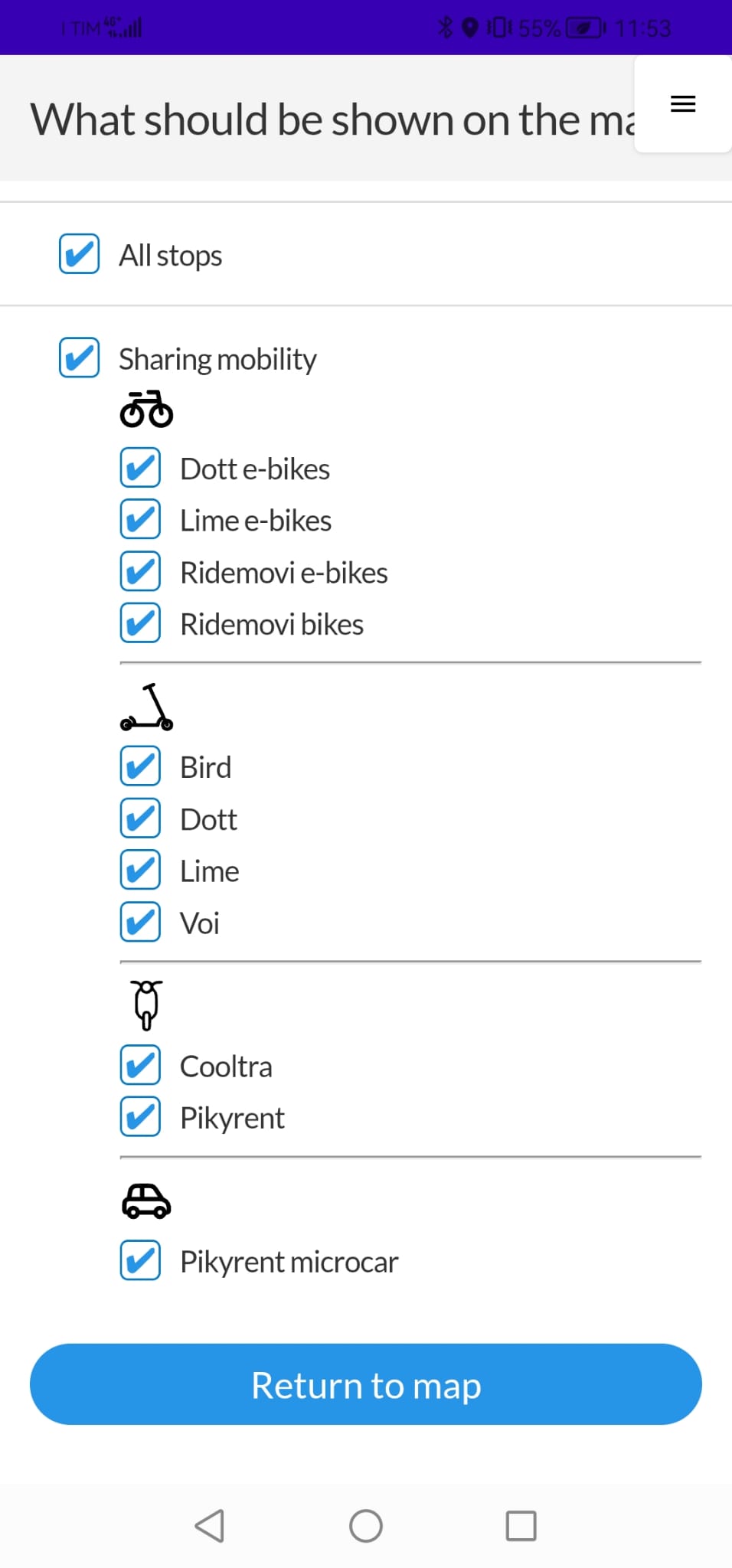Viewport: 732px width, 1568px height.
Task: Uncheck the Bird scooters option
Action: 140,766
